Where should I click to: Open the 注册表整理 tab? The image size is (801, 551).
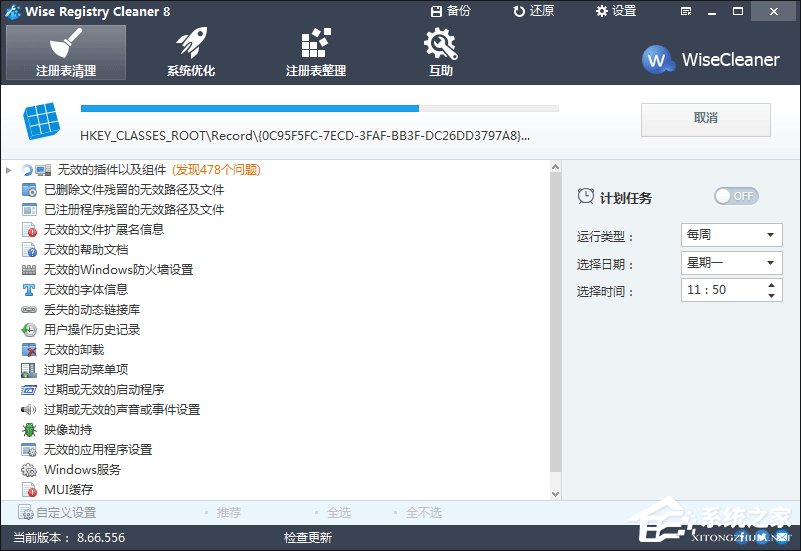(316, 52)
